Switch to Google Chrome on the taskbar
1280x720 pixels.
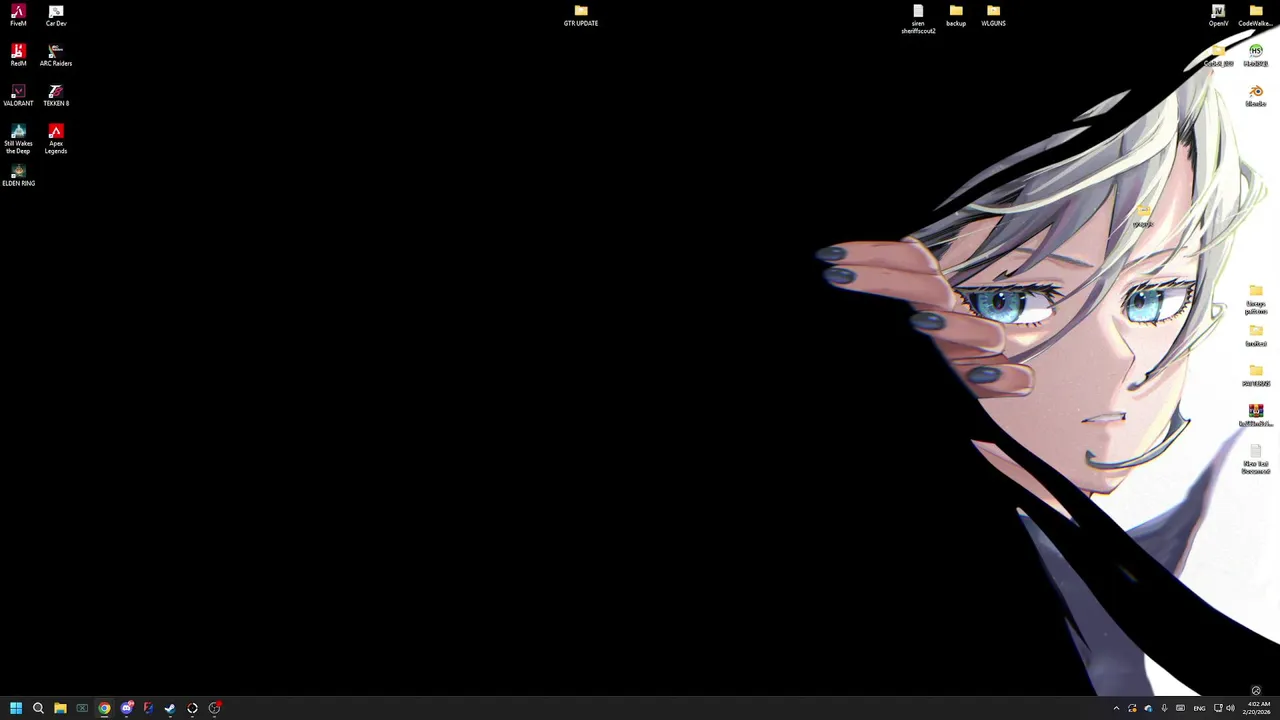pos(104,708)
